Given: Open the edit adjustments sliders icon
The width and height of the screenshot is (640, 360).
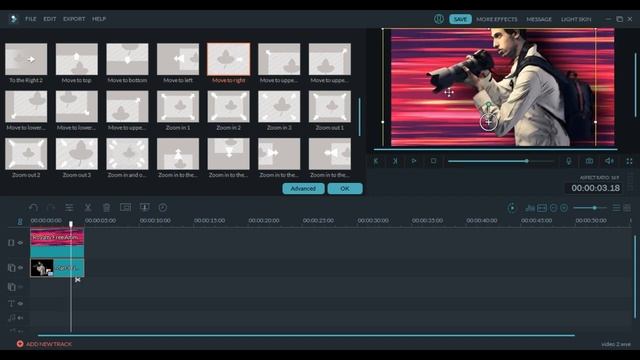Looking at the screenshot, I should click(x=69, y=207).
